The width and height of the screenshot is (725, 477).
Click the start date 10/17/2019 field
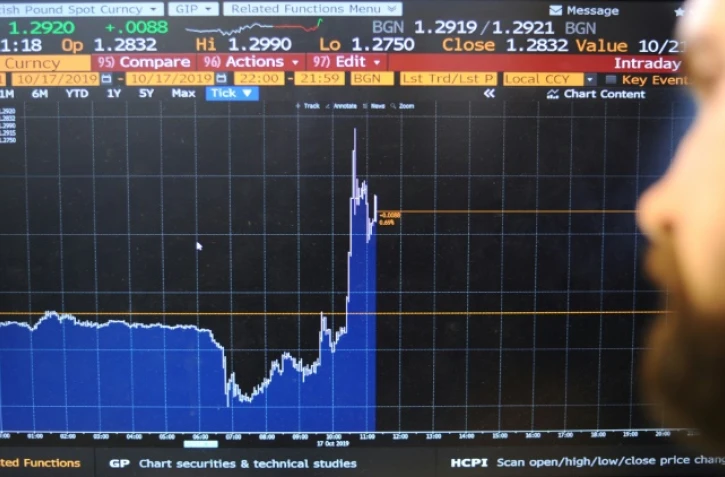(x=55, y=79)
